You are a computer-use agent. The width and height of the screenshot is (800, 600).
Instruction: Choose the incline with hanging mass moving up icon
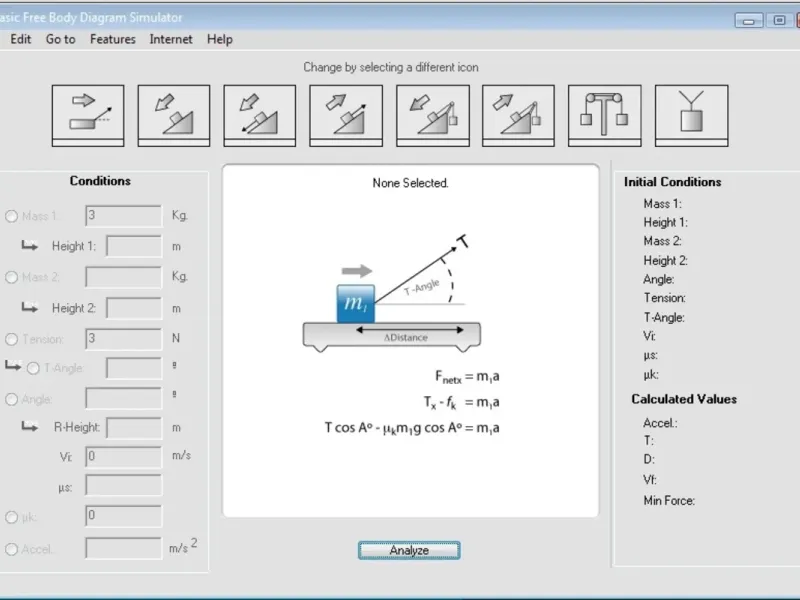(x=518, y=116)
